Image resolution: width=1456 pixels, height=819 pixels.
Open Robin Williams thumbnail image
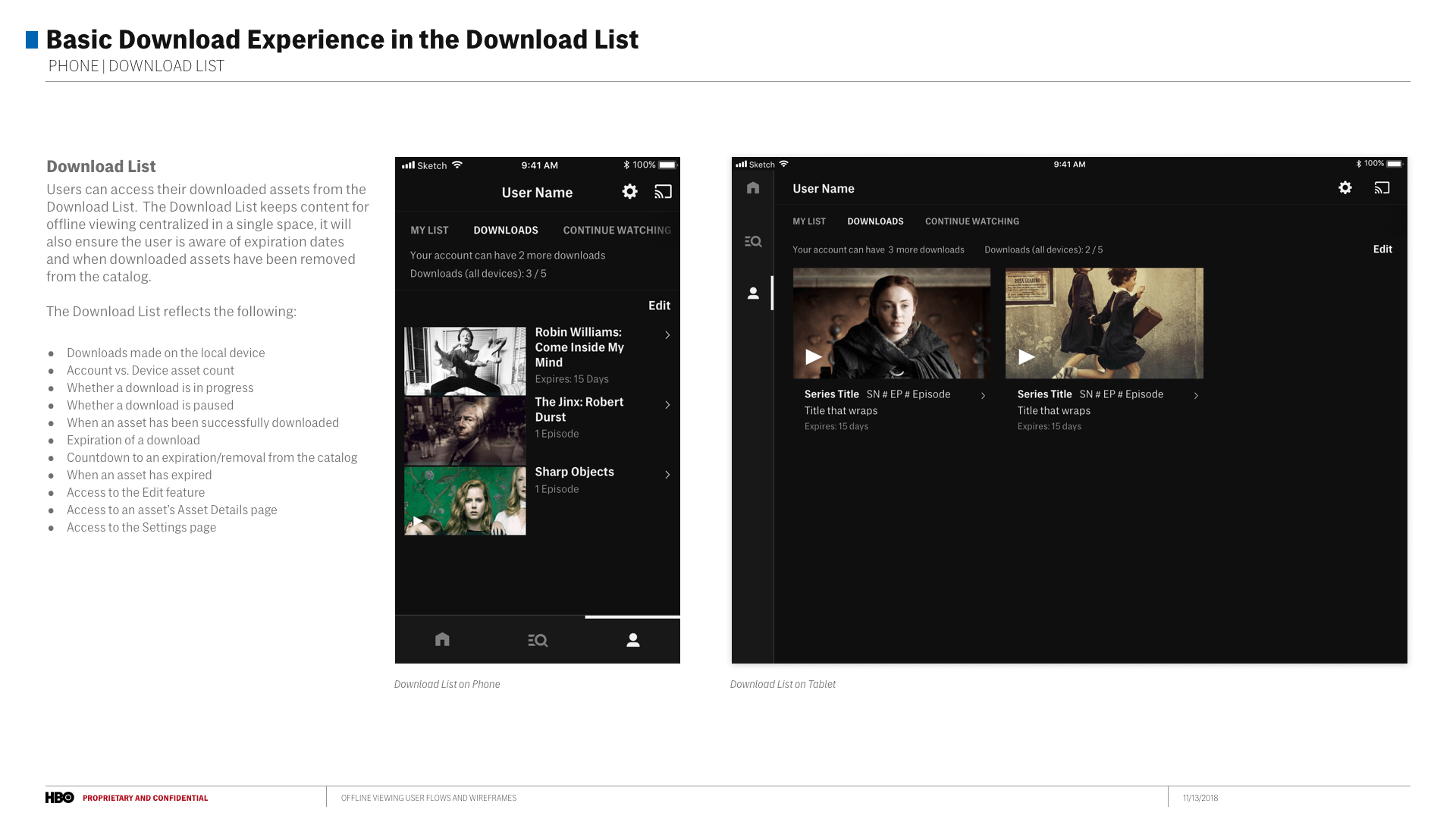click(465, 361)
